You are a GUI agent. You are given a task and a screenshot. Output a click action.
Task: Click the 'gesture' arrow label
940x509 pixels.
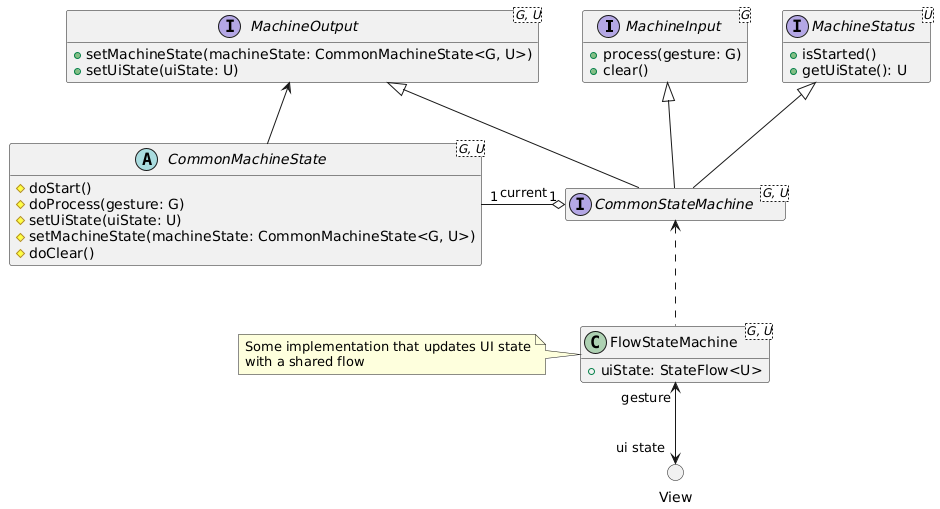[x=646, y=398]
